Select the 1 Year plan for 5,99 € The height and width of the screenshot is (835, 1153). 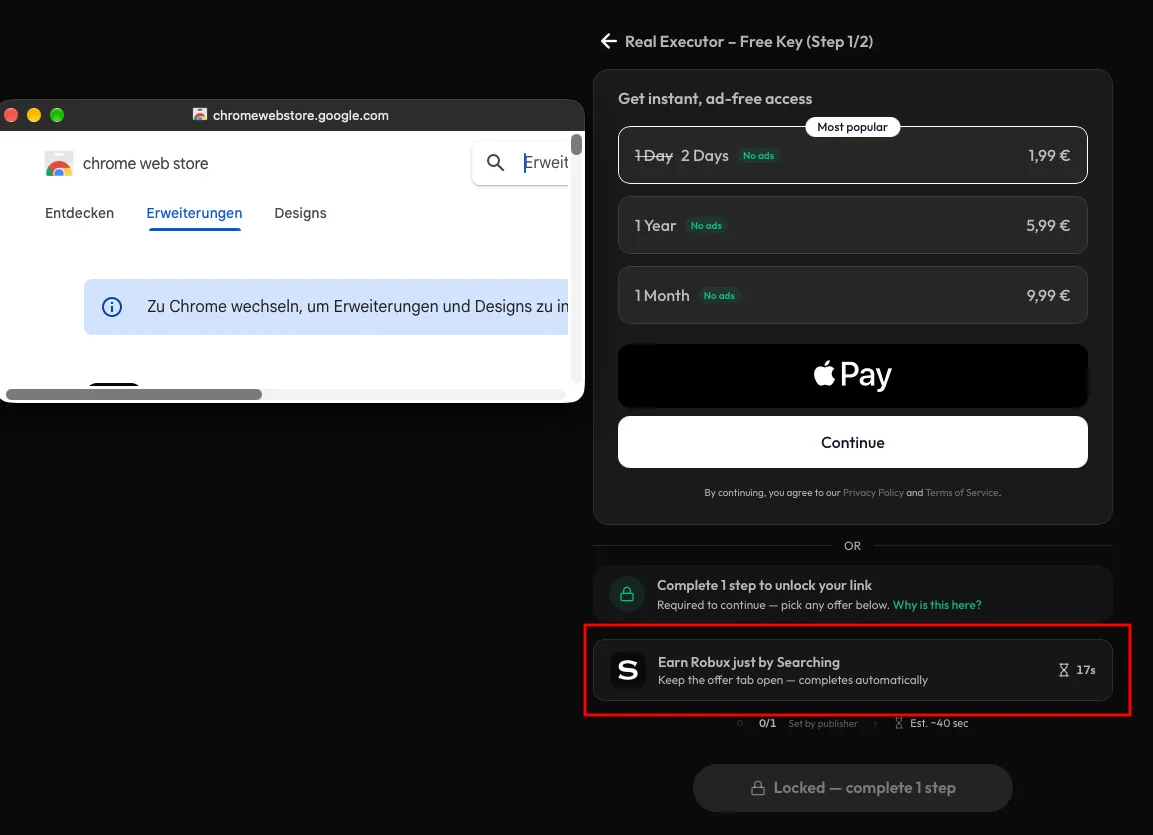click(x=852, y=225)
